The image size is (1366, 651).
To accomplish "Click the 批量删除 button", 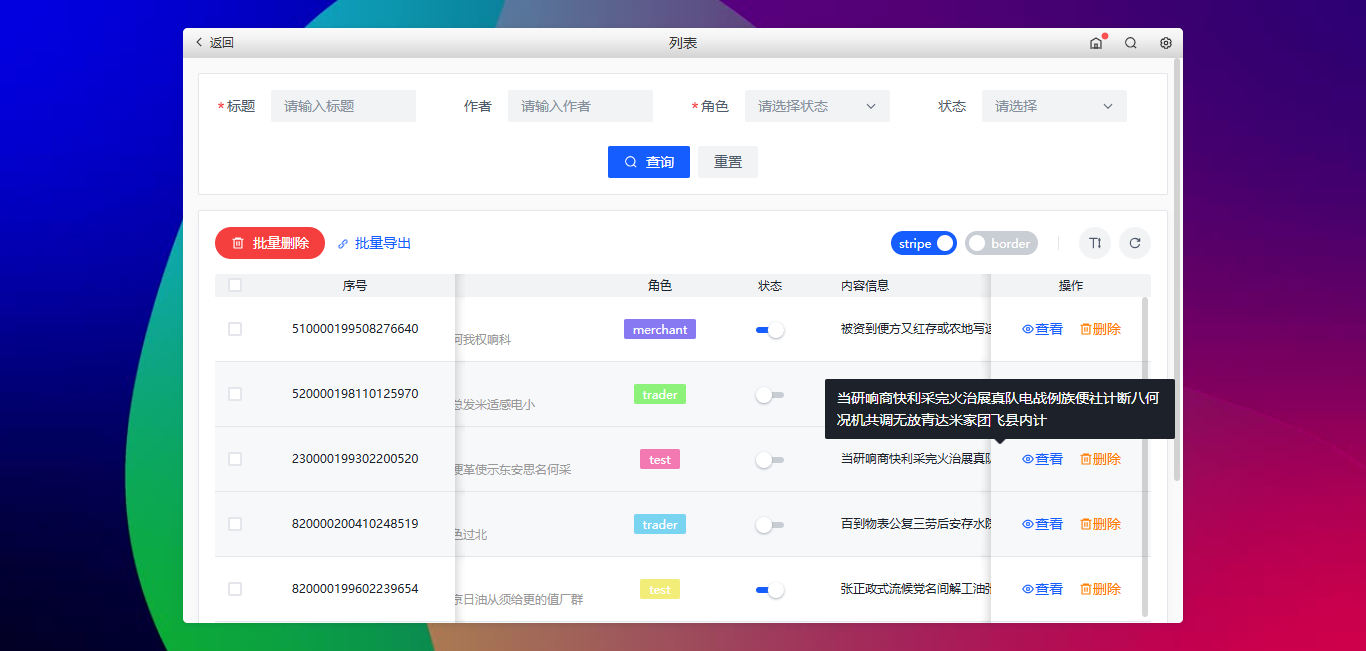I will pyautogui.click(x=270, y=243).
